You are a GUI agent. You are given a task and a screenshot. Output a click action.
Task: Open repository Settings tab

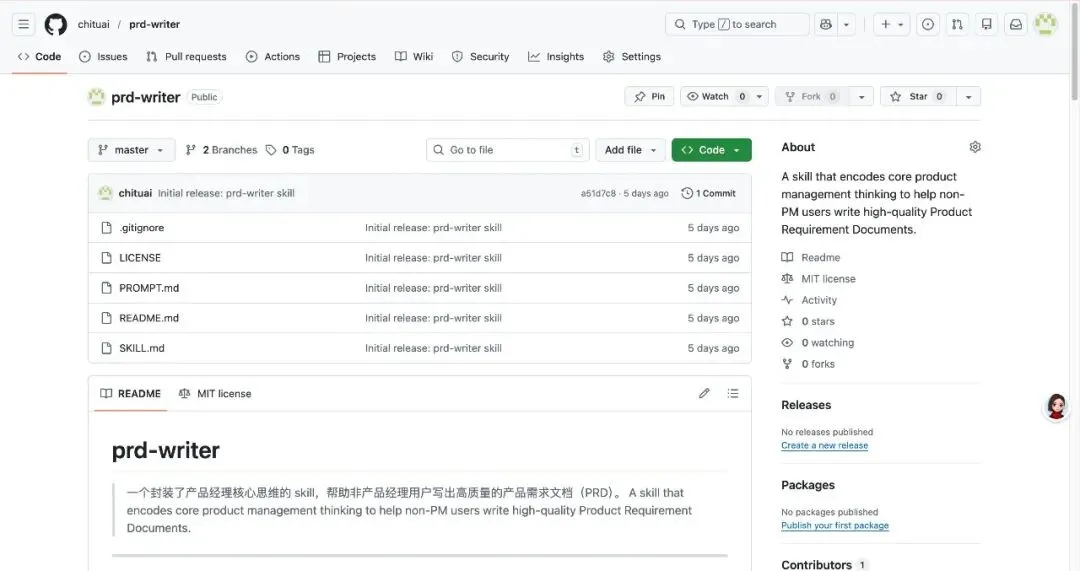point(632,56)
